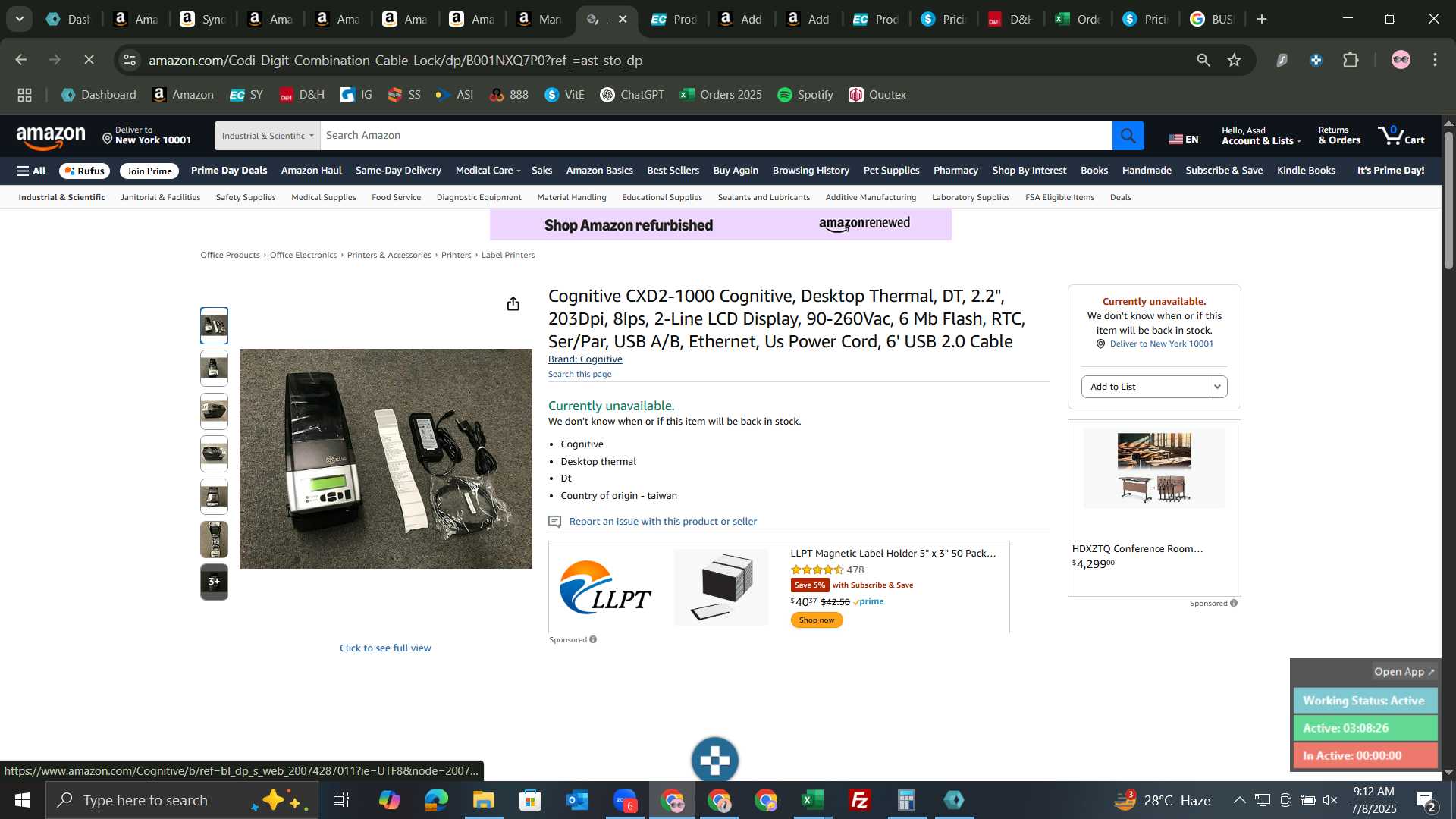Go to Amazon Basics nav item
1456x819 pixels.
click(x=599, y=171)
